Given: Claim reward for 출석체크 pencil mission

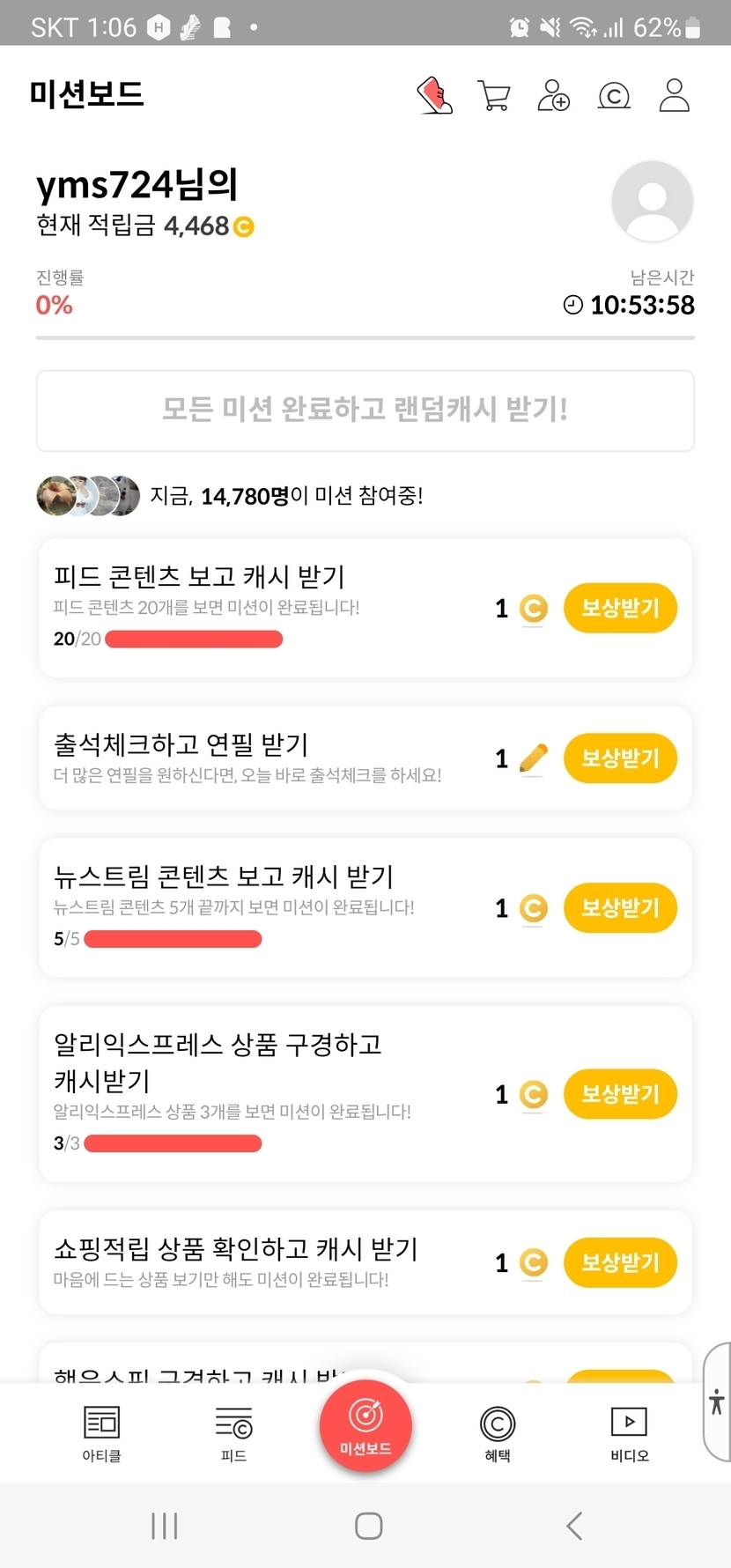Looking at the screenshot, I should pos(620,758).
